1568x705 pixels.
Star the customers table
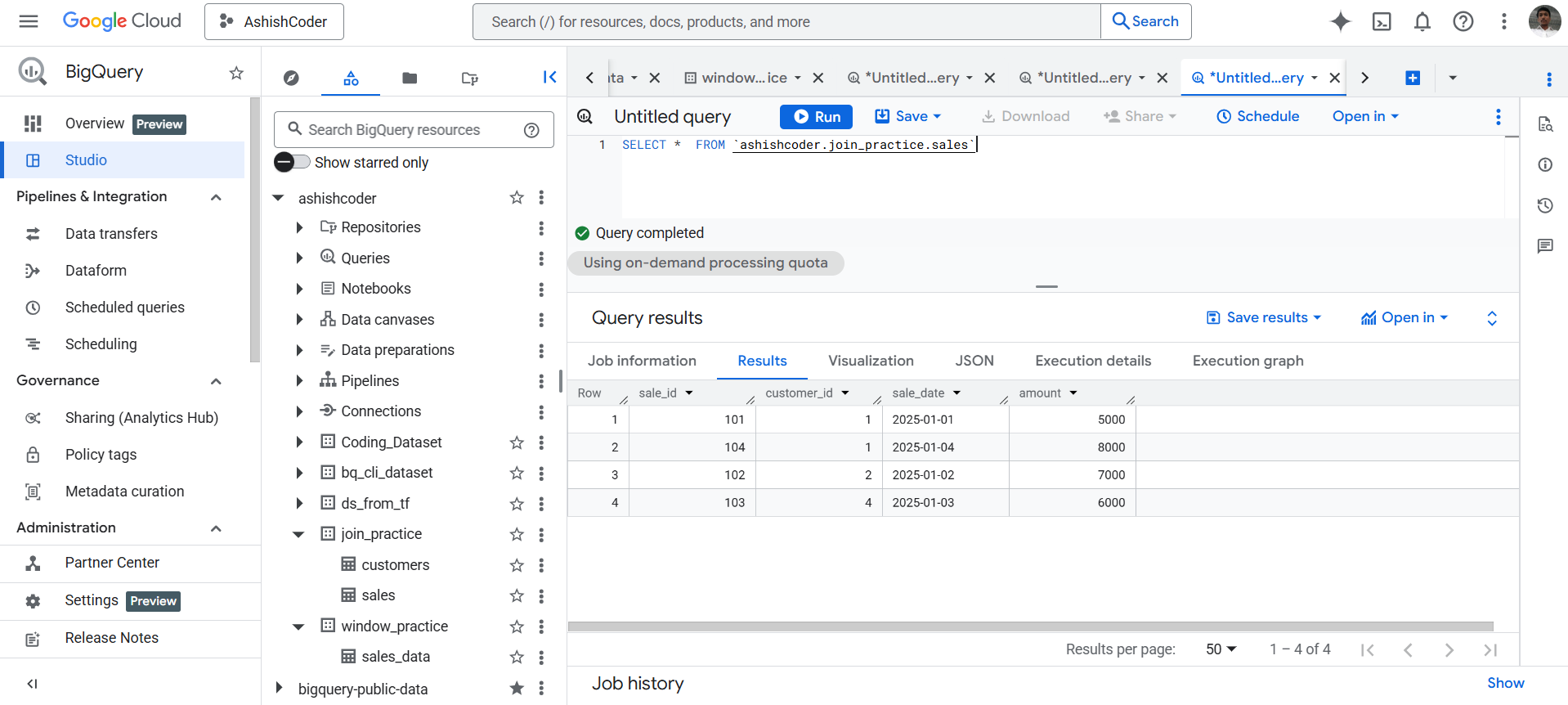click(x=517, y=565)
